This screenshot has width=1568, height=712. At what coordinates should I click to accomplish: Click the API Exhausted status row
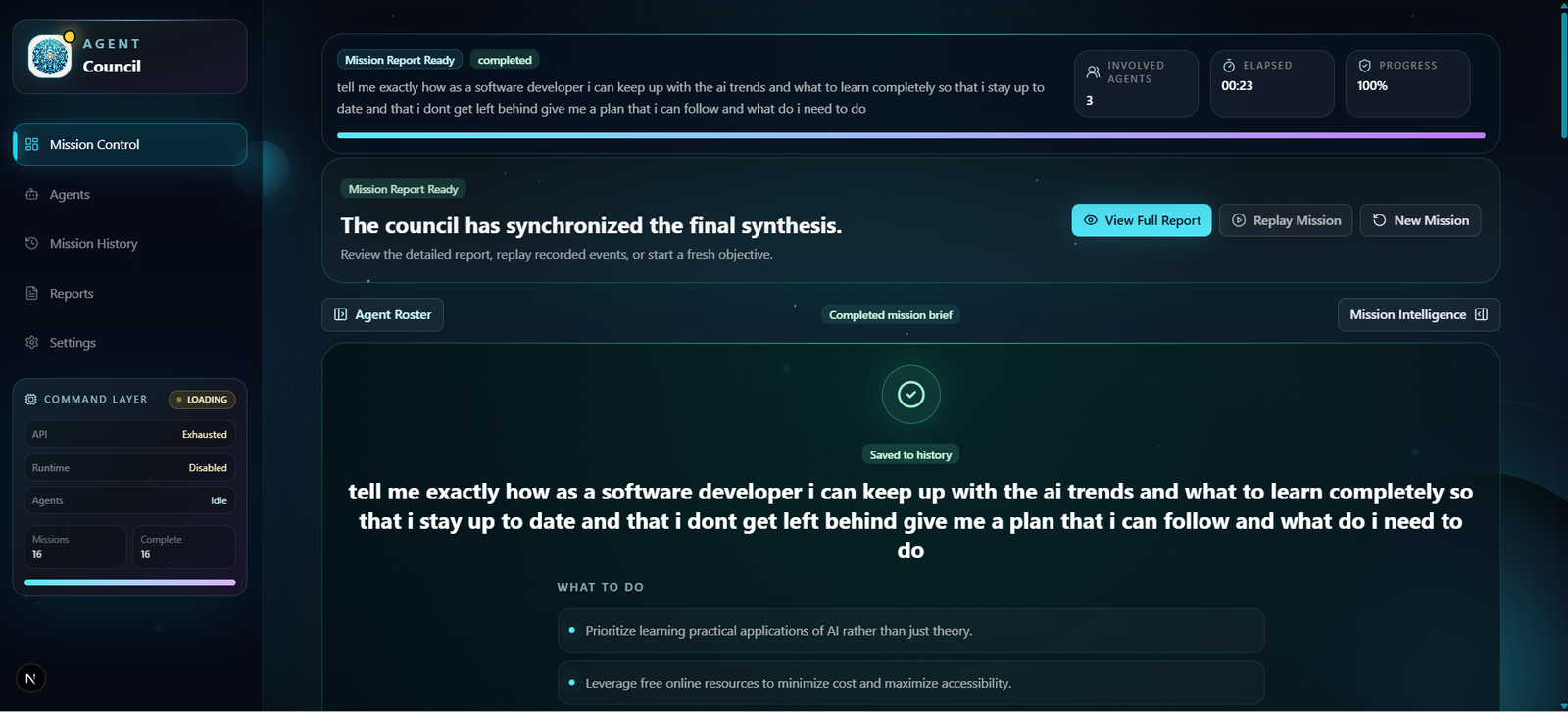tap(129, 434)
